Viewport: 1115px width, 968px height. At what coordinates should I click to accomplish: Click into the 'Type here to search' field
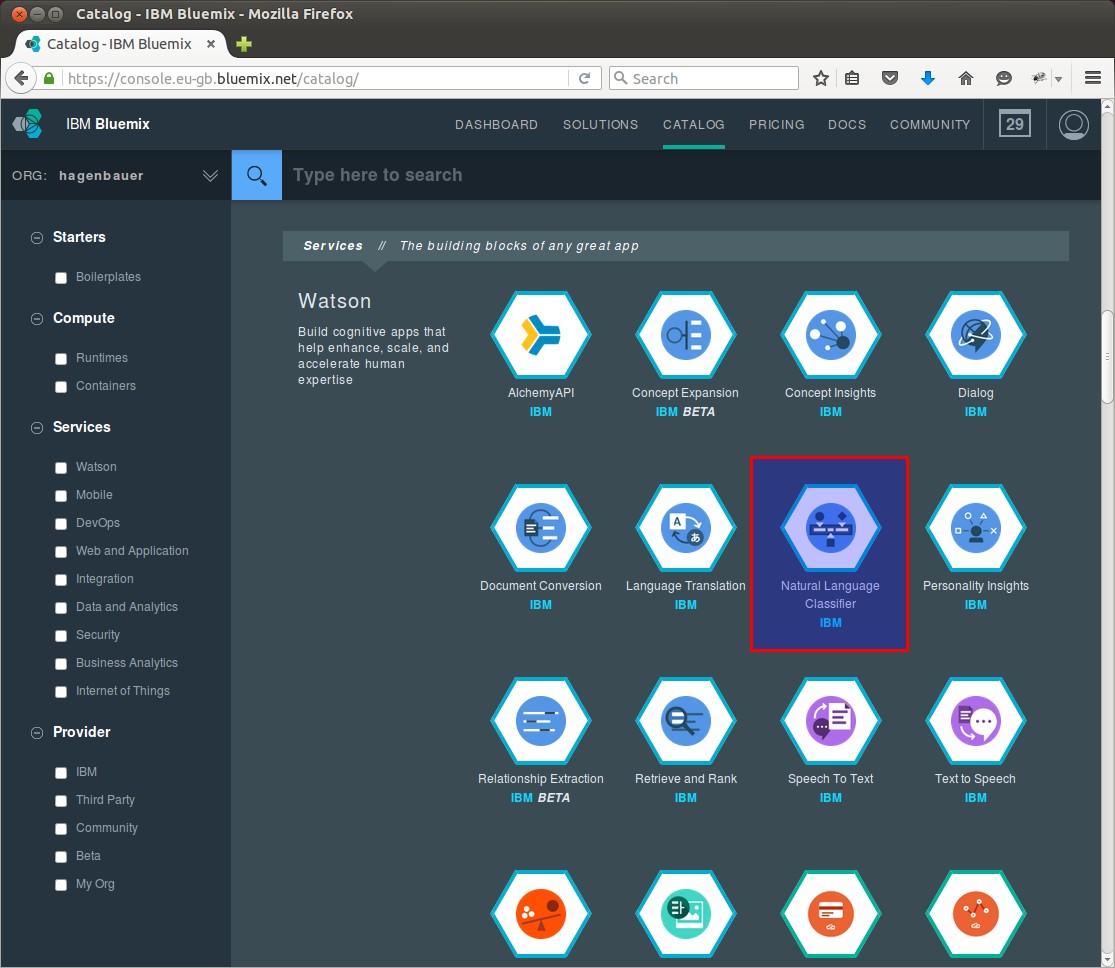point(690,175)
